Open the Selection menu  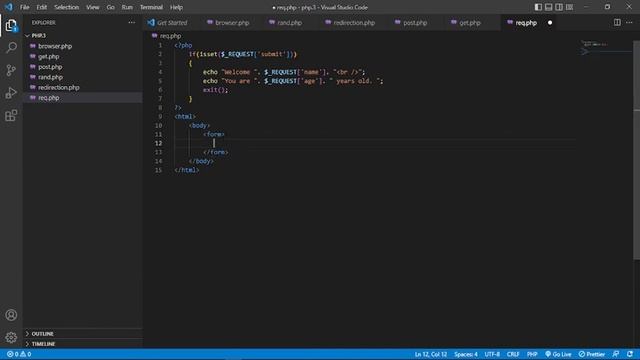[67, 7]
